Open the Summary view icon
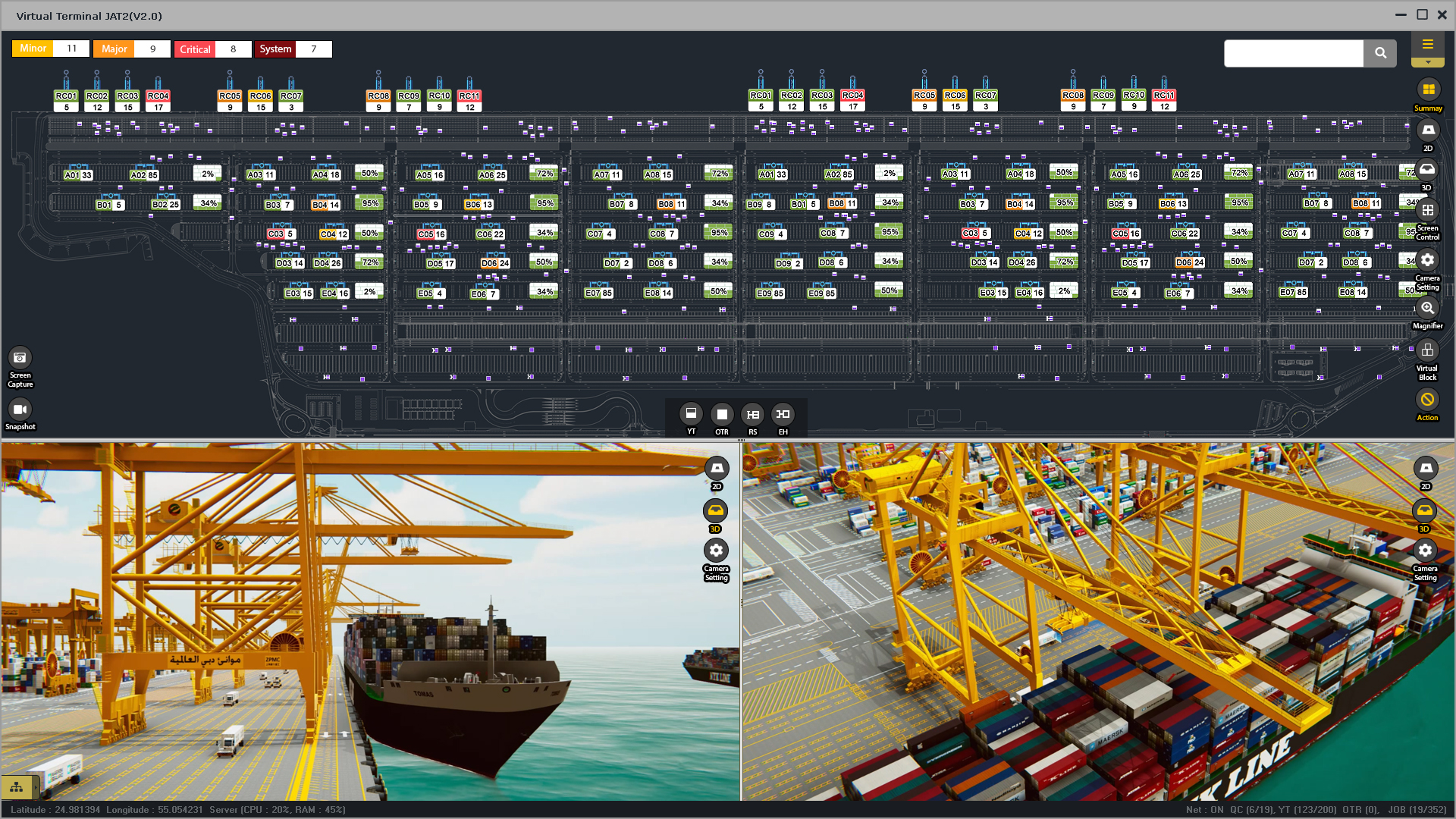Screen dimensions: 1456x819 pyautogui.click(x=1428, y=90)
